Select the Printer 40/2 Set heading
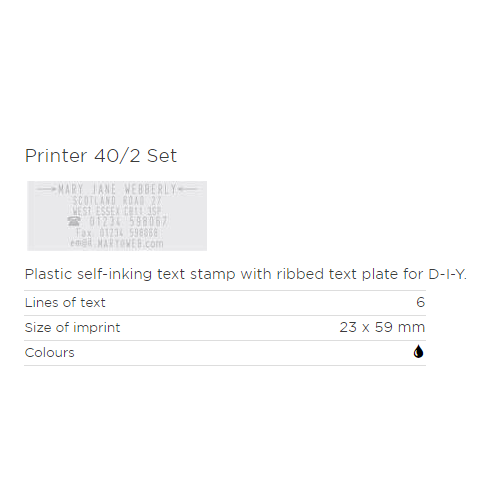Screen dimensions: 502x498 [101, 156]
